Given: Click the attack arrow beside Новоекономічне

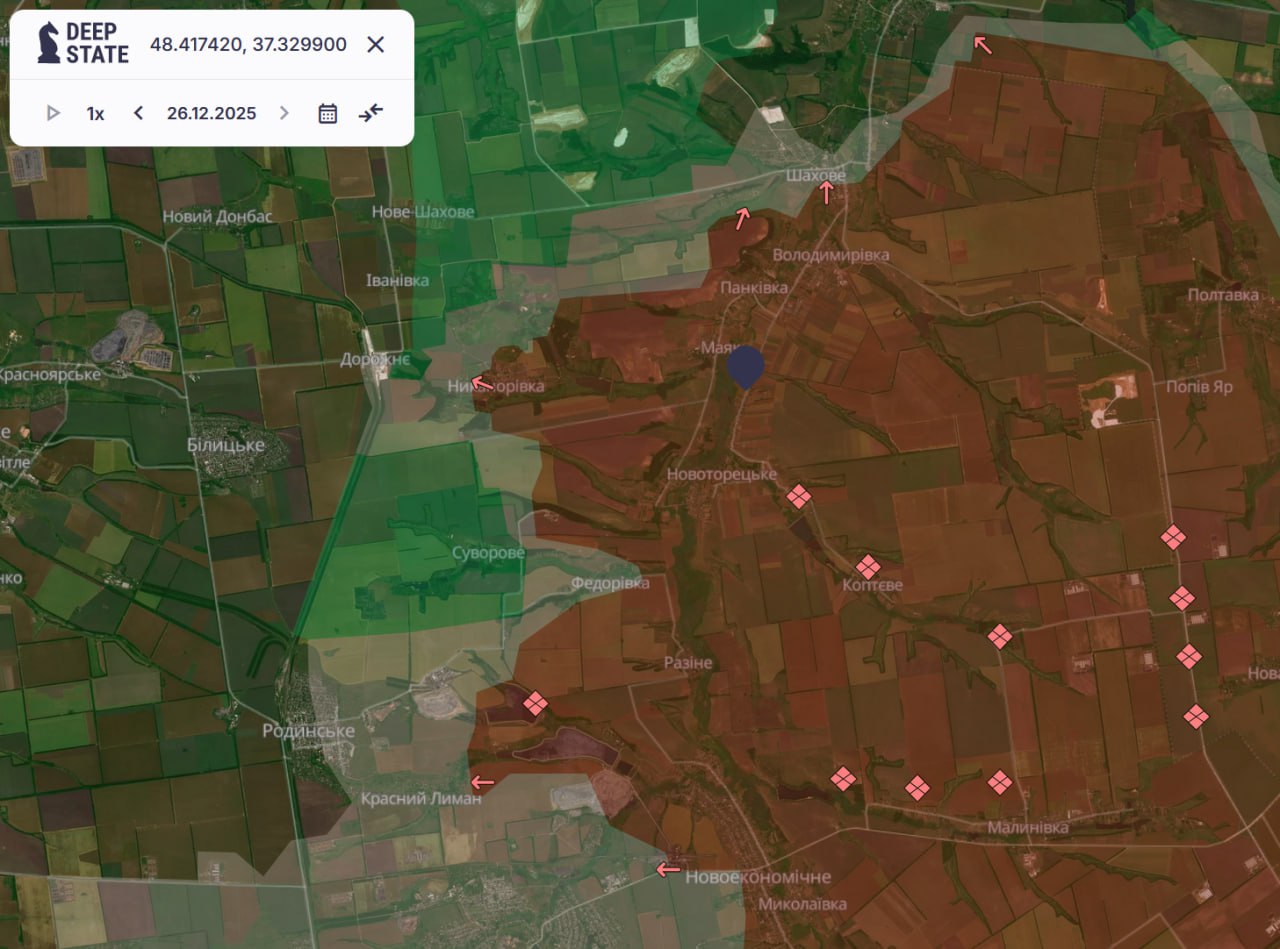Looking at the screenshot, I should coord(668,870).
